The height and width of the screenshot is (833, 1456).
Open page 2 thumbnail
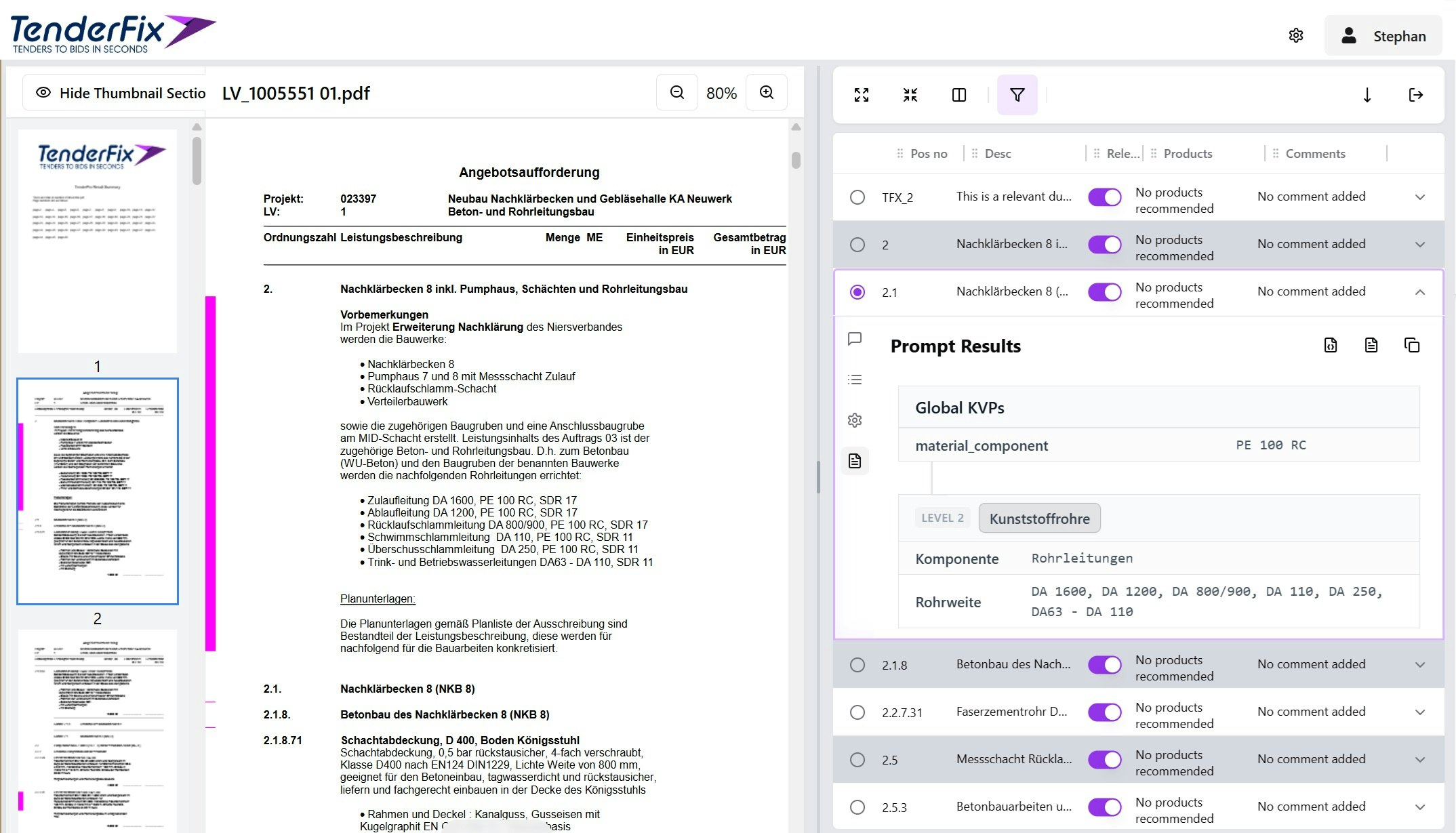[x=98, y=491]
